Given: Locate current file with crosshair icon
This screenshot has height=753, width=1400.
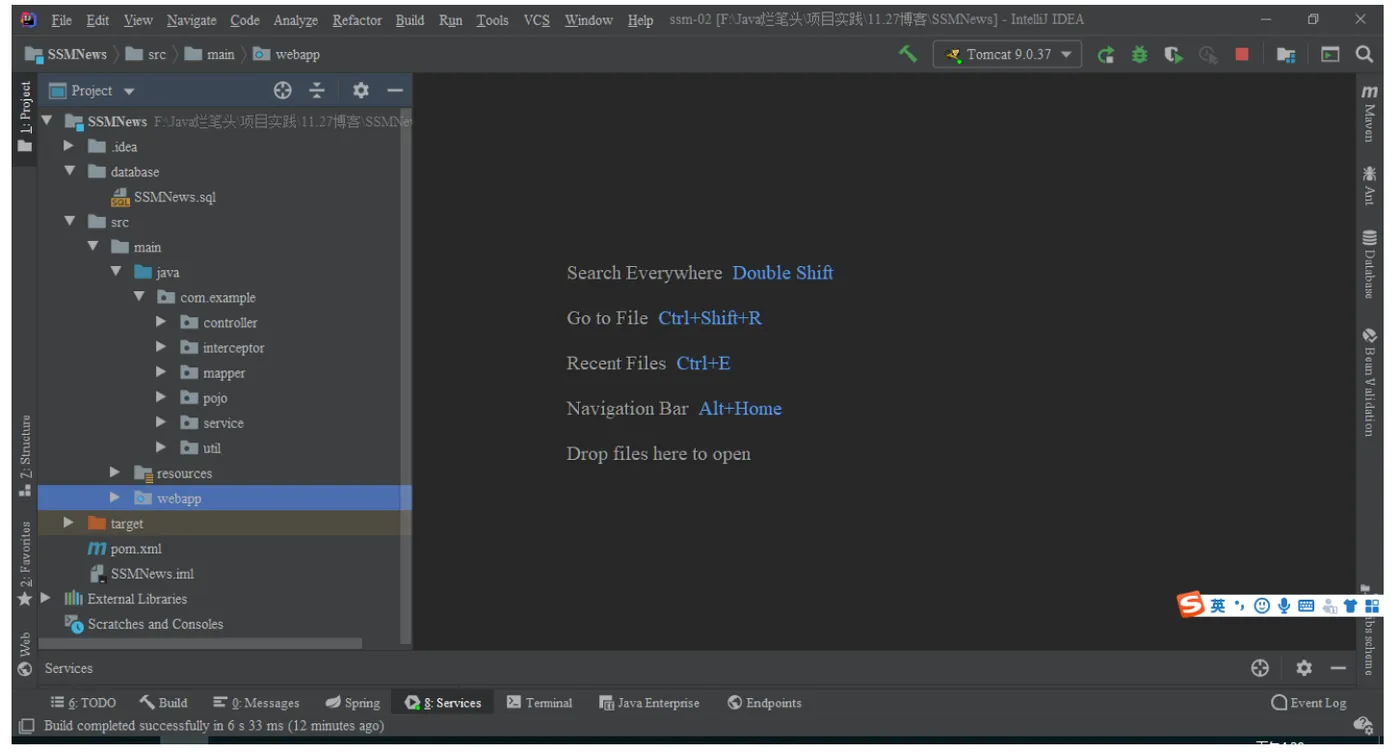Looking at the screenshot, I should [283, 91].
